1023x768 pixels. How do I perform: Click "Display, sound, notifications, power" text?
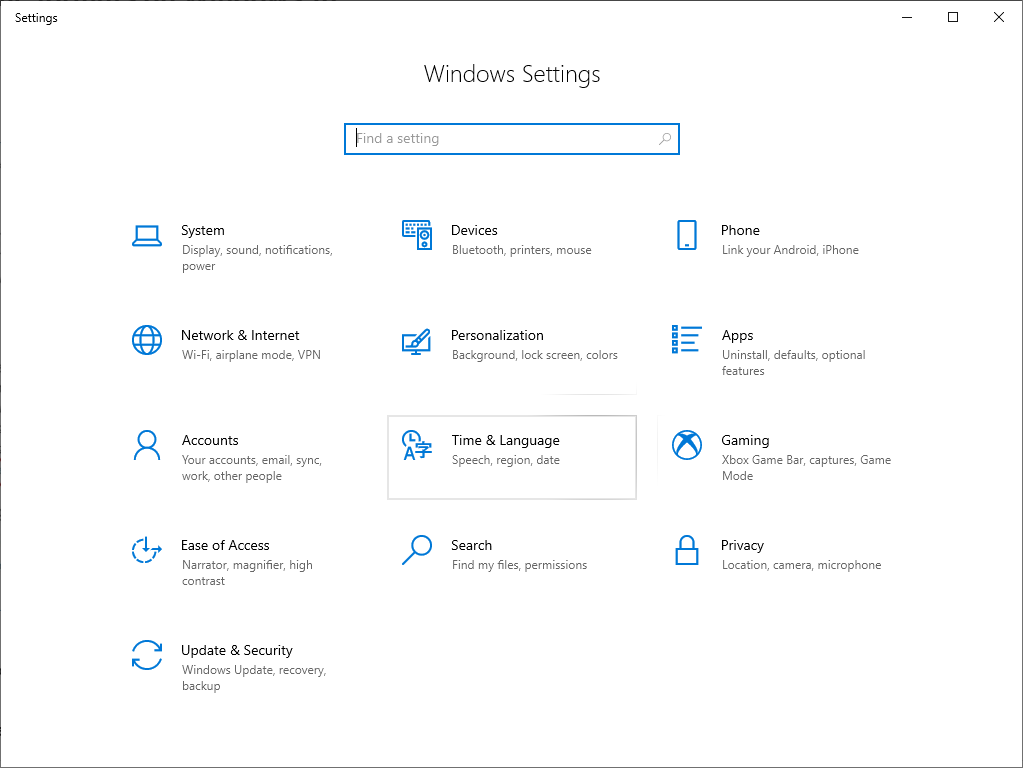[x=257, y=258]
